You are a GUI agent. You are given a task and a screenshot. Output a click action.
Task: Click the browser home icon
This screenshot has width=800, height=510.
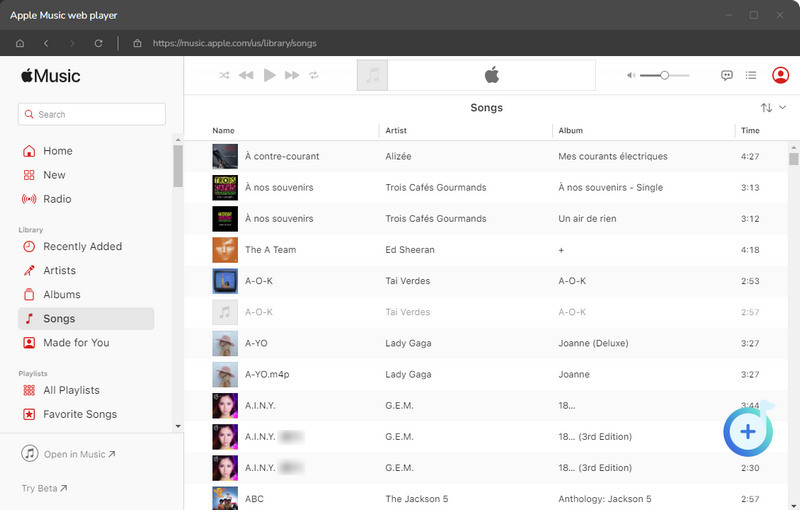click(20, 43)
